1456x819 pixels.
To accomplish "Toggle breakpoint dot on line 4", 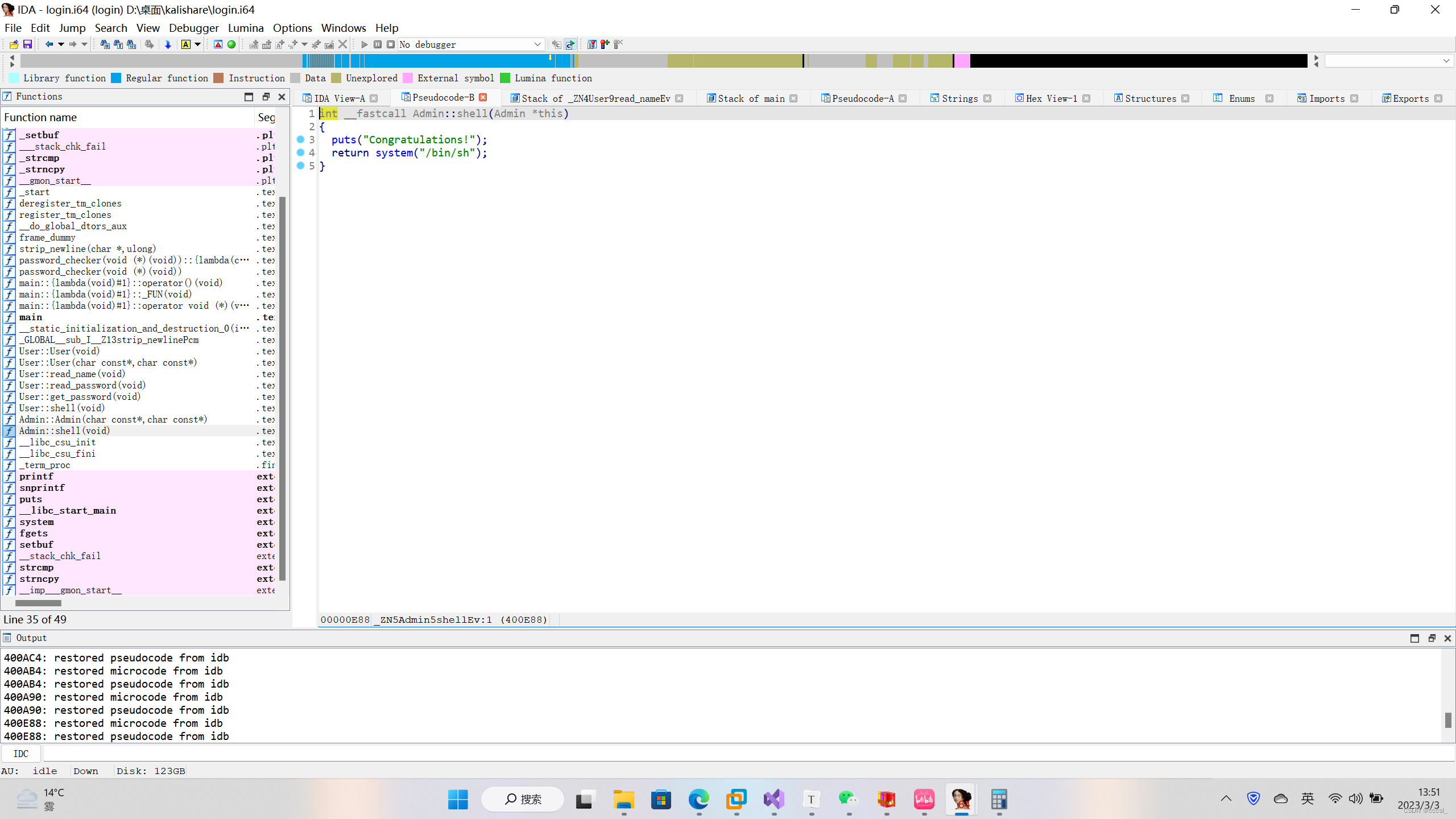I will coord(300,152).
